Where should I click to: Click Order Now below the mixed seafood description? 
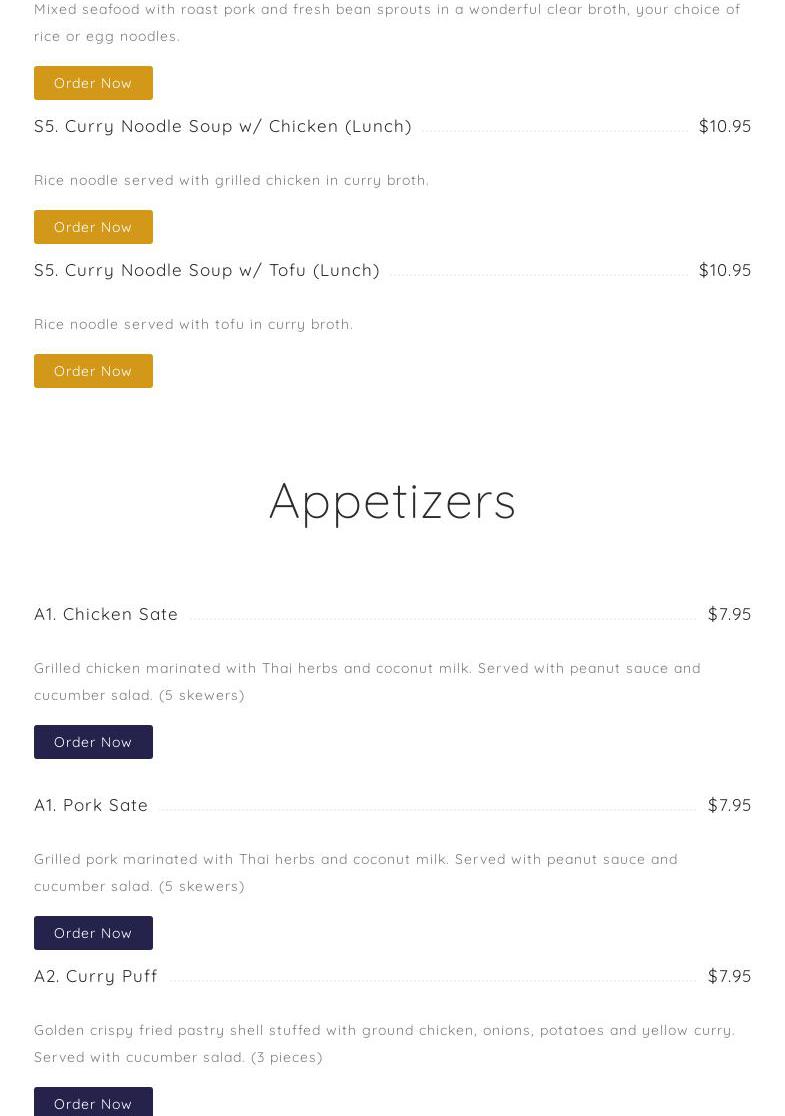[93, 83]
